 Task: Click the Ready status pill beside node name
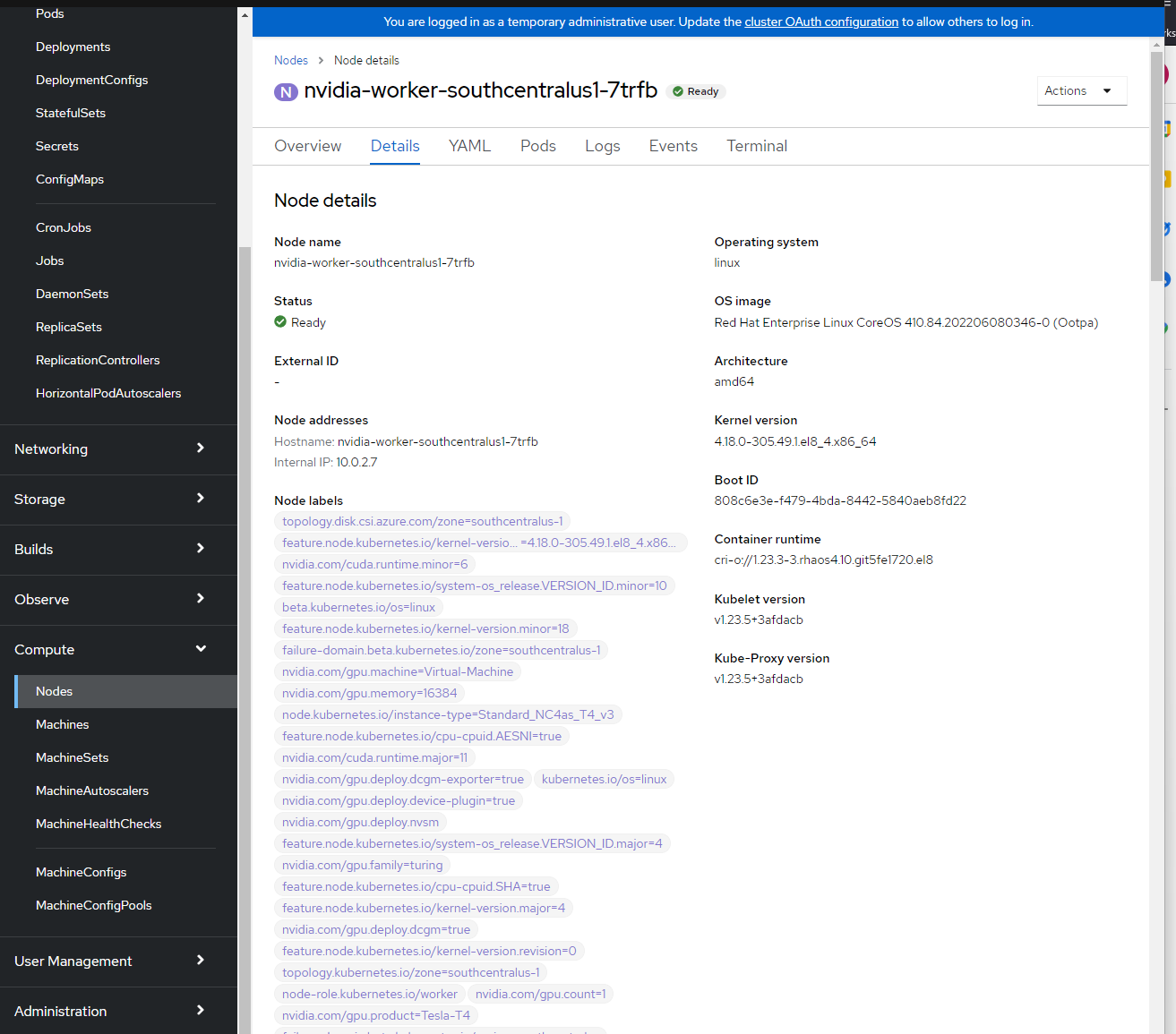tap(696, 90)
